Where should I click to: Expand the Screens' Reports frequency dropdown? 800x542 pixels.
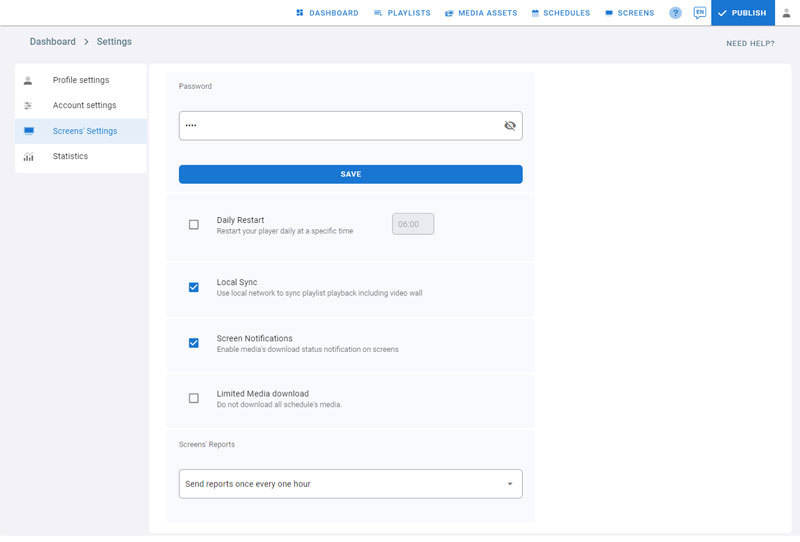point(350,484)
